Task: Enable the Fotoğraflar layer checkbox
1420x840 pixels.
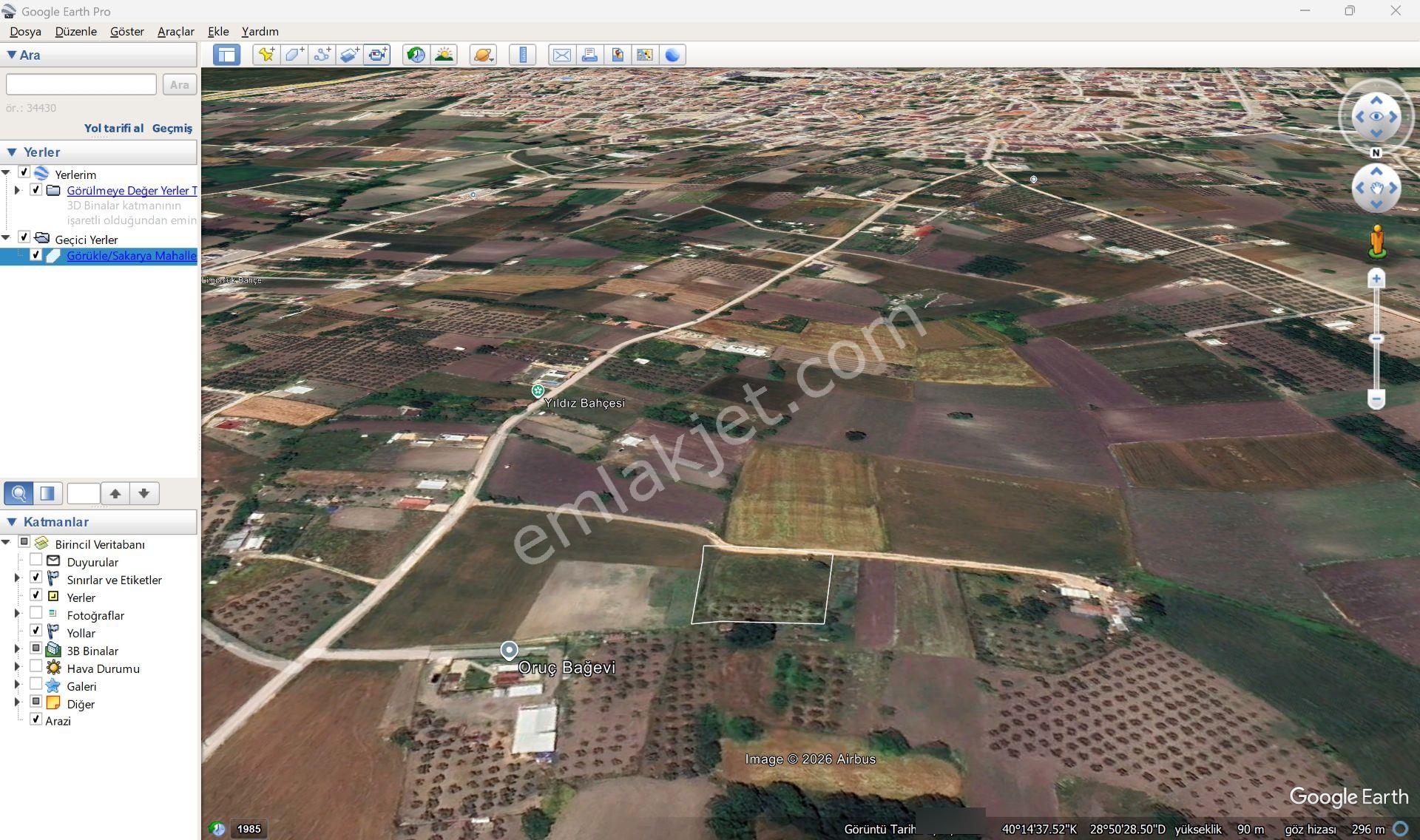Action: [x=35, y=613]
